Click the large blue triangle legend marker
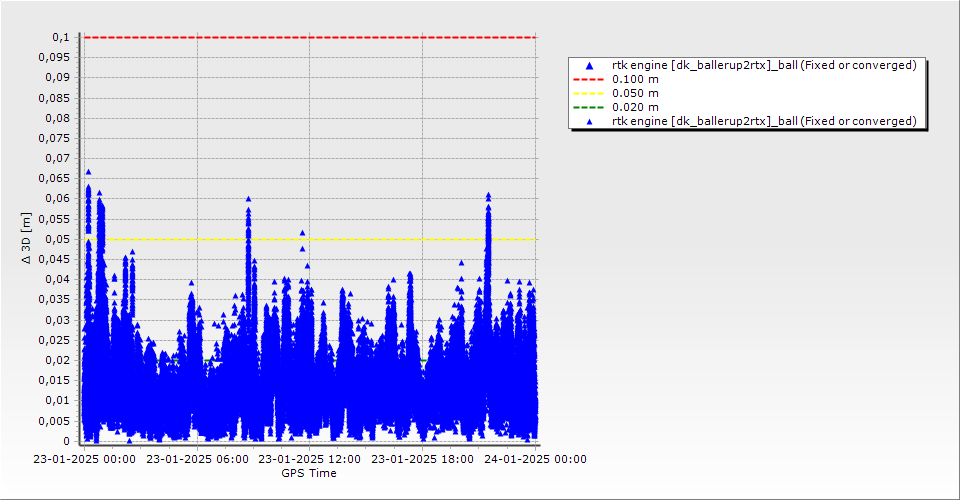 point(590,65)
